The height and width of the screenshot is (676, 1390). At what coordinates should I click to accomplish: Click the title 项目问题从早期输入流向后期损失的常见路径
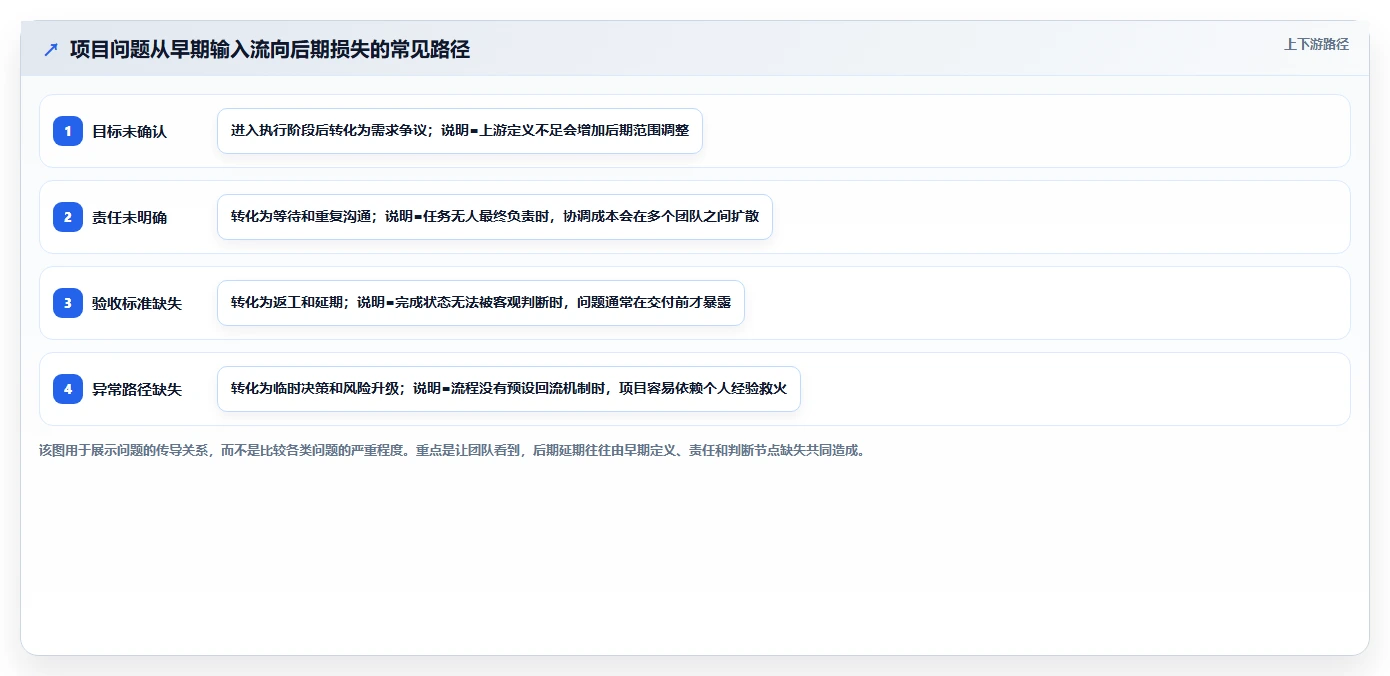click(270, 49)
